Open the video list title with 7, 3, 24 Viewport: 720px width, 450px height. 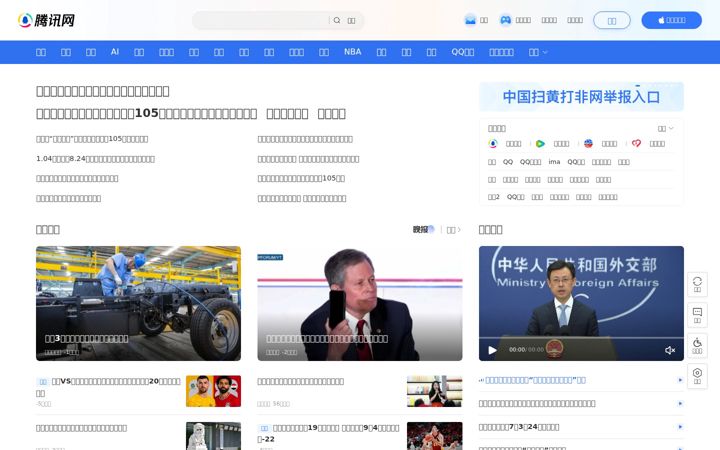click(519, 427)
